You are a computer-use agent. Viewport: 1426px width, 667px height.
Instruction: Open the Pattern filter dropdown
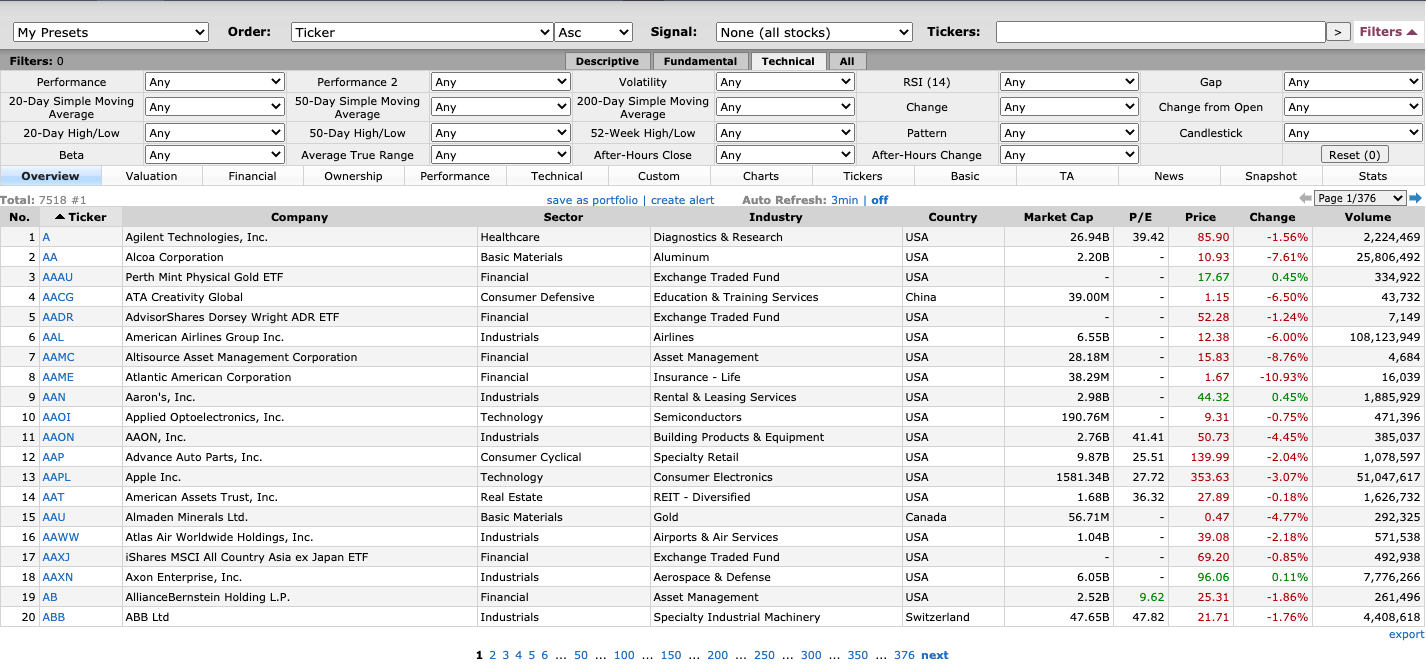click(x=1069, y=133)
